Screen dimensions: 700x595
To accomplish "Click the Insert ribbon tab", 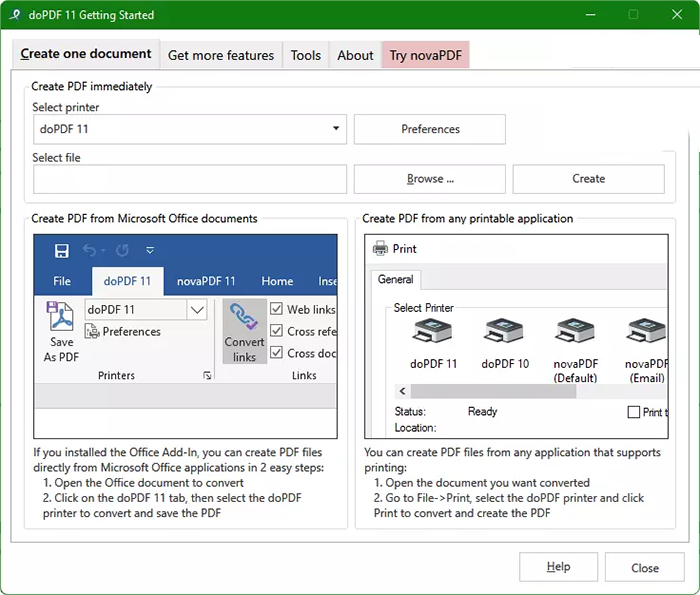I will pos(327,281).
